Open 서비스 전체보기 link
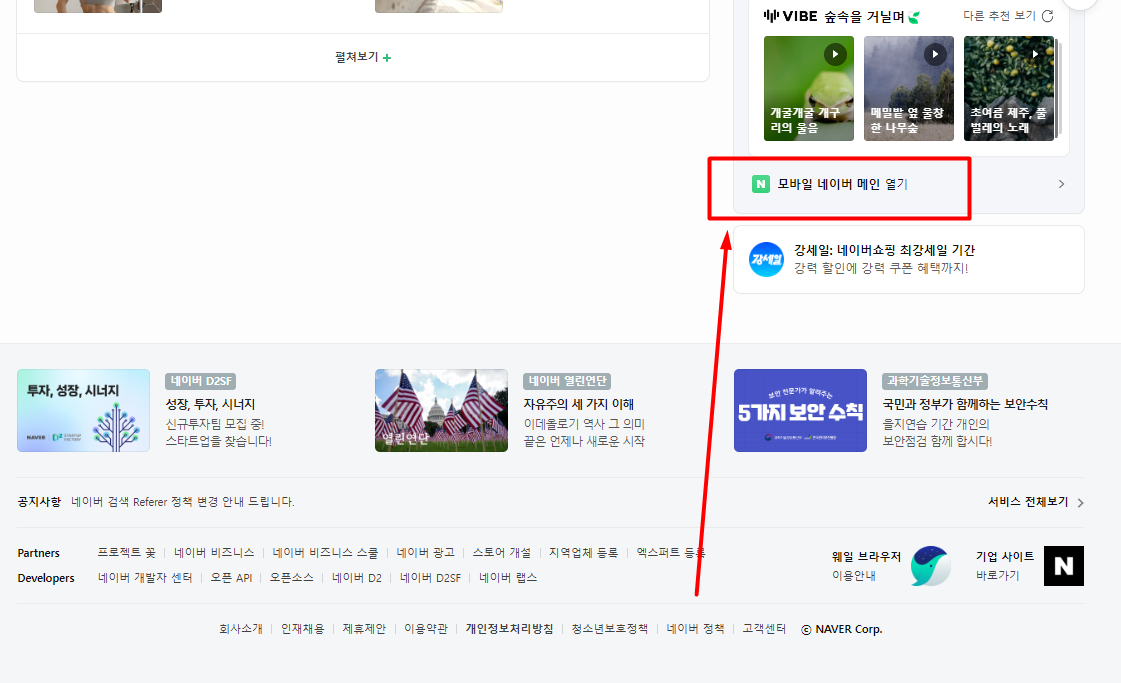This screenshot has width=1121, height=683. point(1028,502)
